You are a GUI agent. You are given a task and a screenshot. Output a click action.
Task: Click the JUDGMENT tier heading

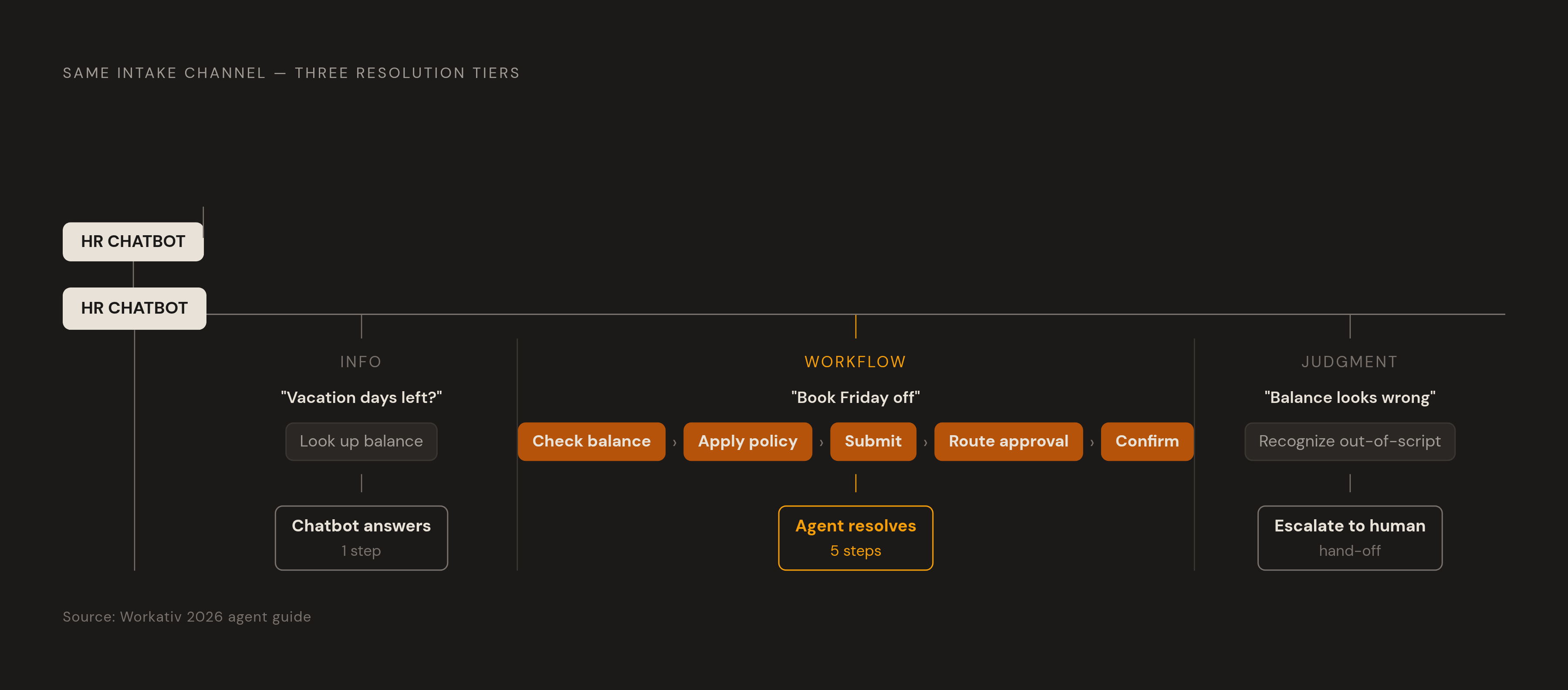click(x=1349, y=362)
